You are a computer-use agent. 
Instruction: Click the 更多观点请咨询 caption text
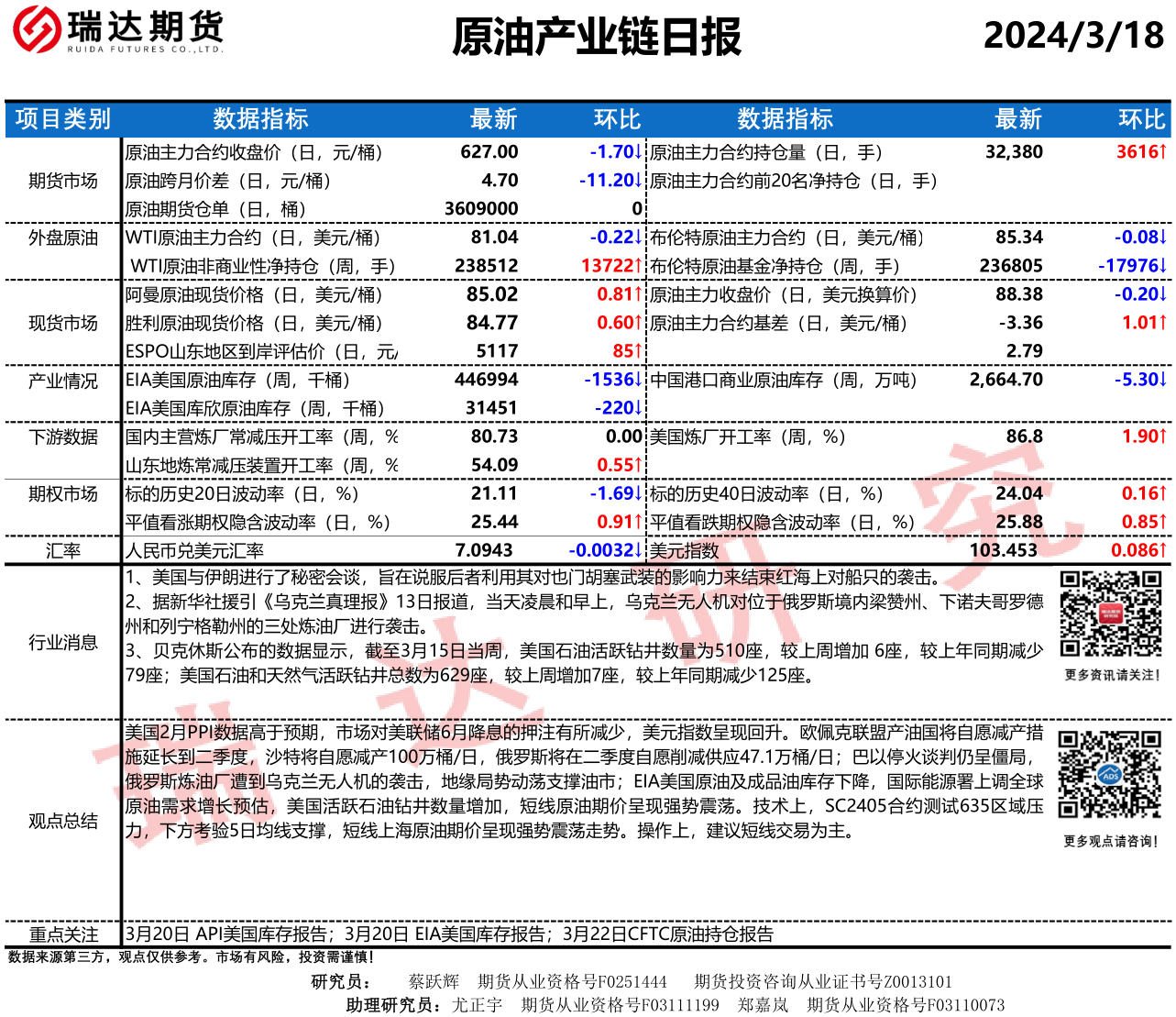[1110, 841]
